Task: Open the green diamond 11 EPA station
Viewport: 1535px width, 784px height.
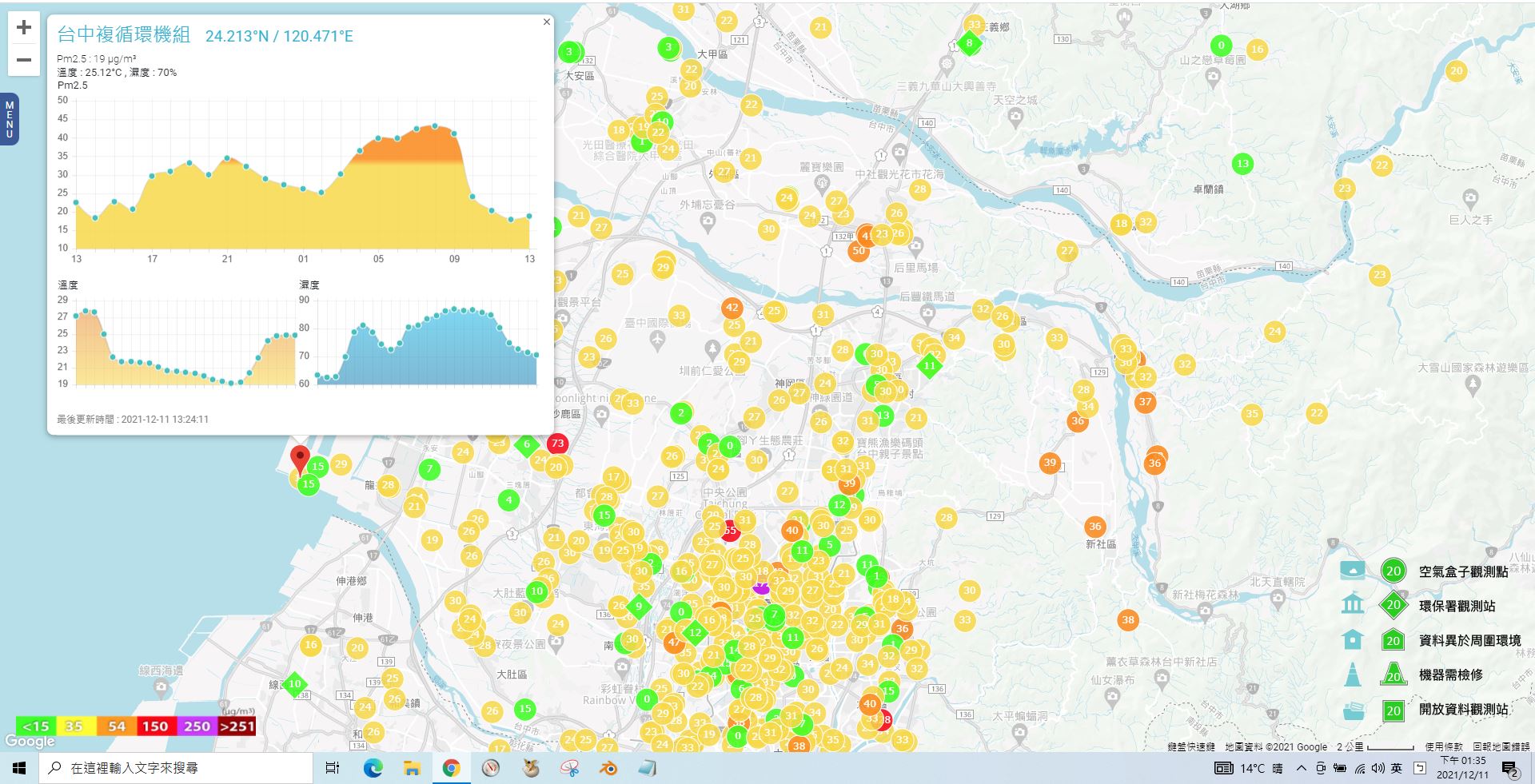Action: click(x=929, y=365)
